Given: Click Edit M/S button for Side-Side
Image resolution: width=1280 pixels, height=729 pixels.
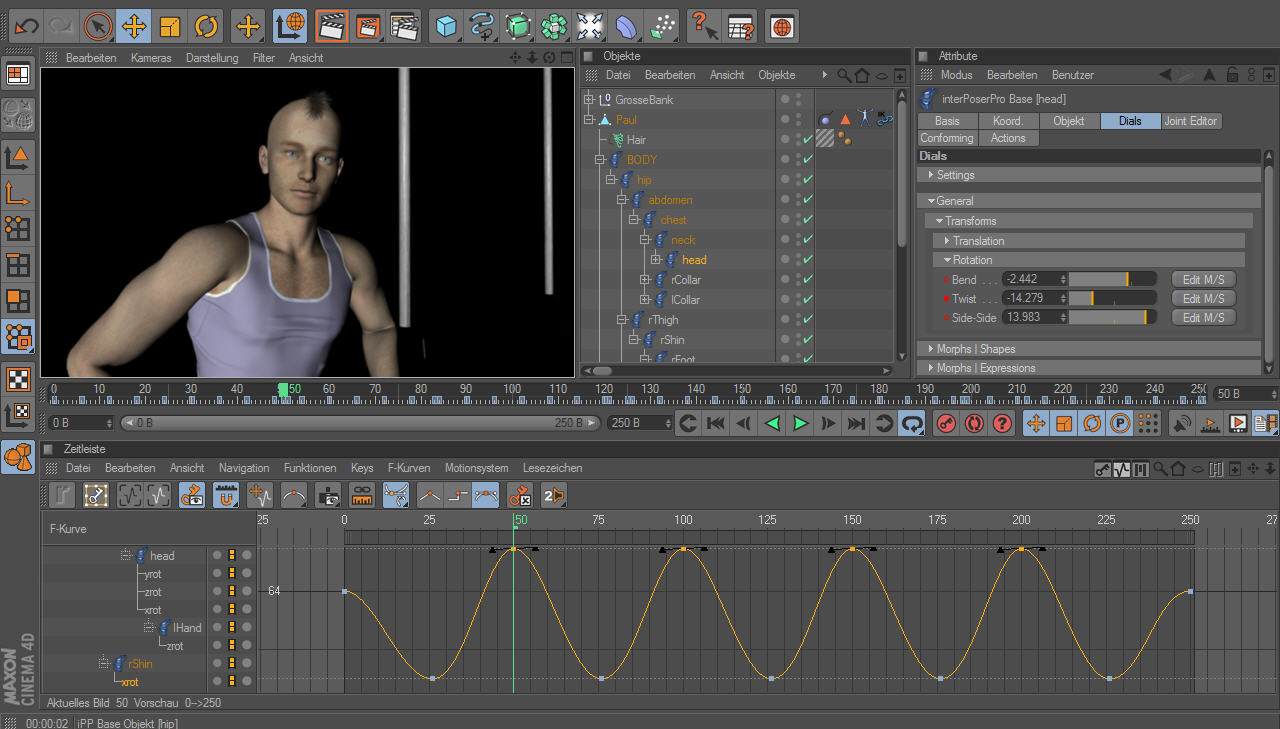Looking at the screenshot, I should [x=1203, y=318].
